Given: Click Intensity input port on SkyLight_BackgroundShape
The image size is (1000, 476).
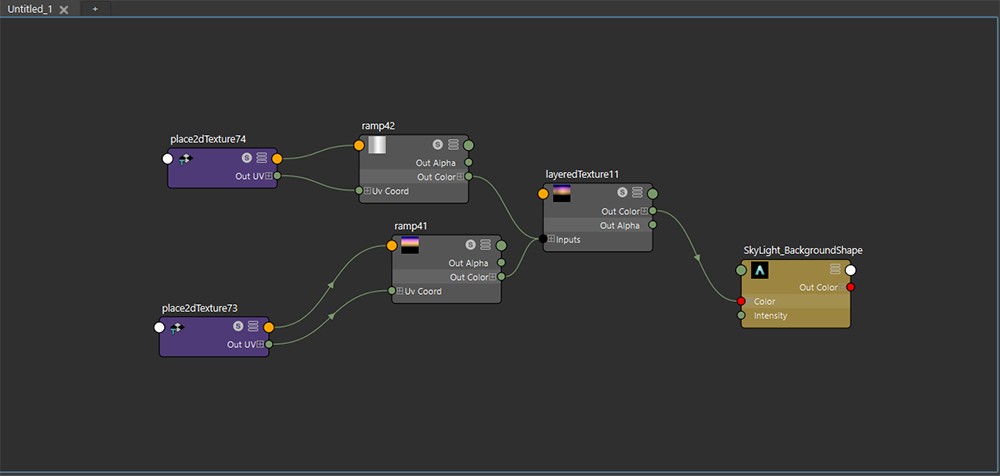Looking at the screenshot, I should 741,315.
